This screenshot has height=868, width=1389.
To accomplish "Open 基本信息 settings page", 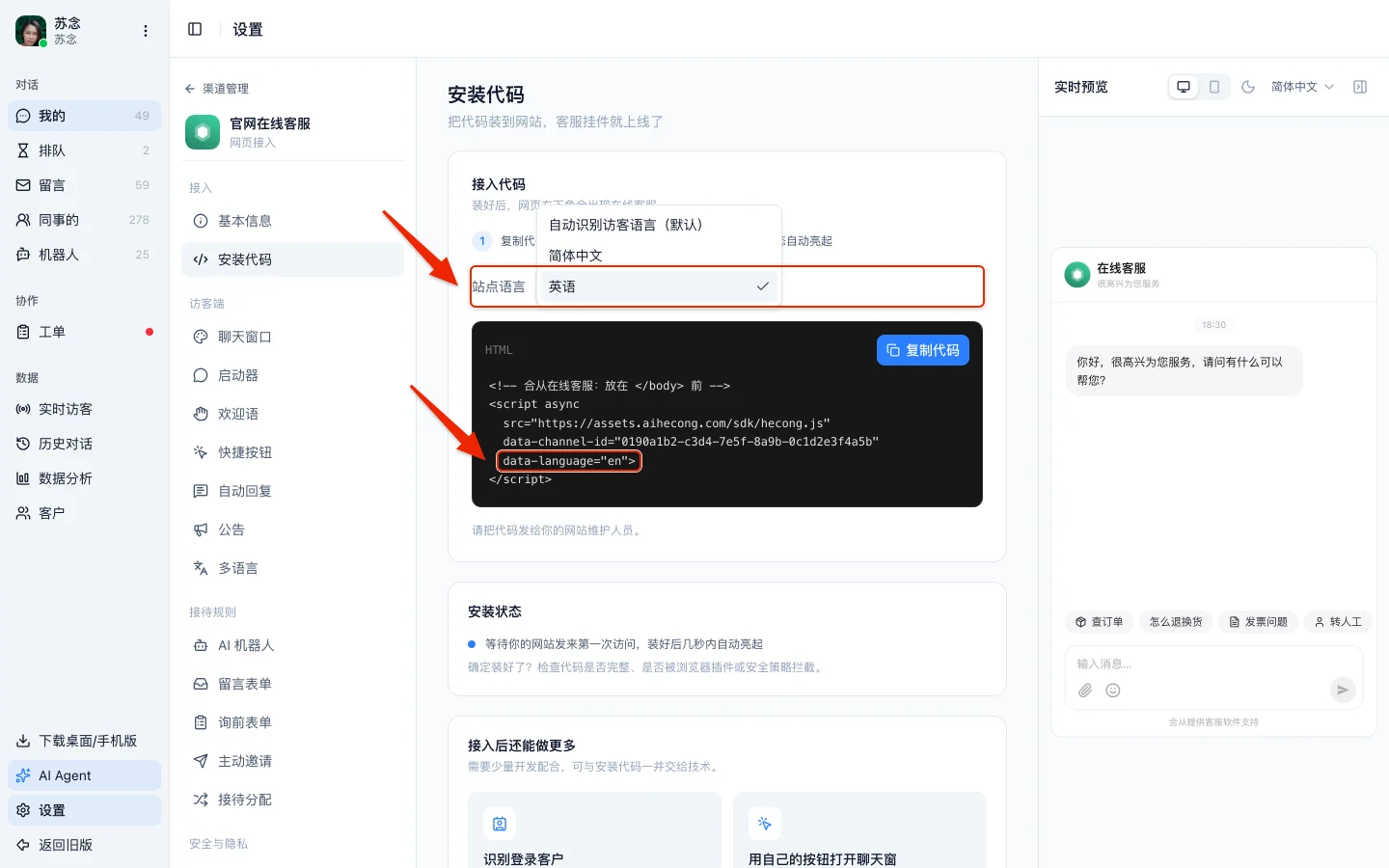I will click(x=292, y=221).
